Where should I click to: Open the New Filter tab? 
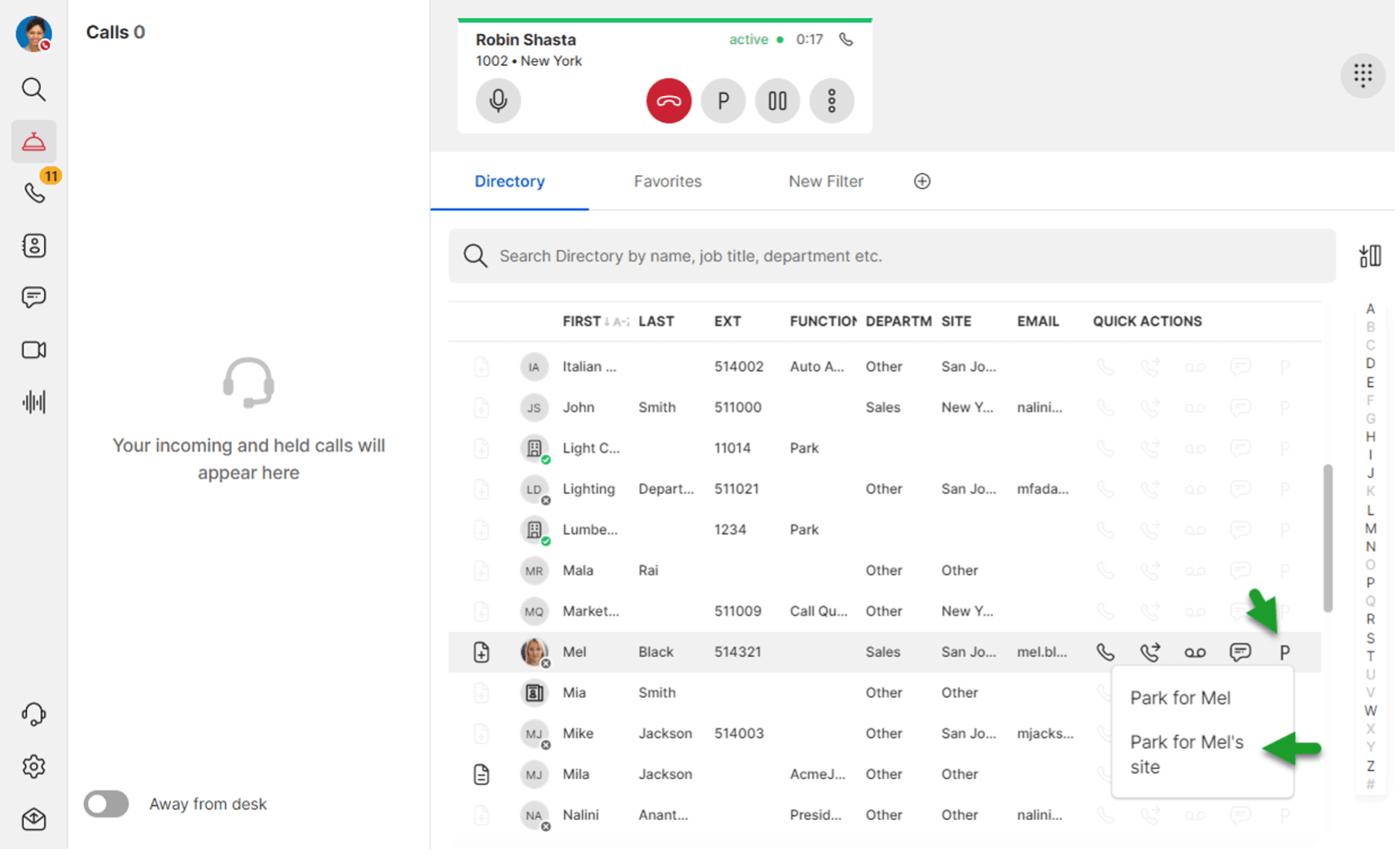pos(825,182)
